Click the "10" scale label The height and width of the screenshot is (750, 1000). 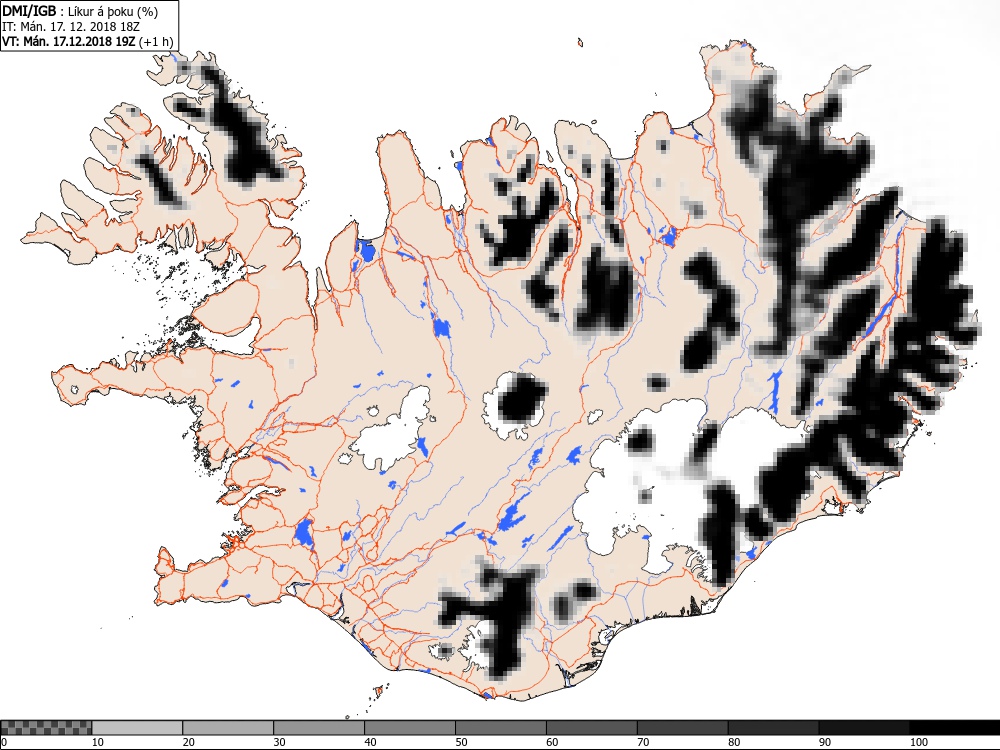(98, 742)
